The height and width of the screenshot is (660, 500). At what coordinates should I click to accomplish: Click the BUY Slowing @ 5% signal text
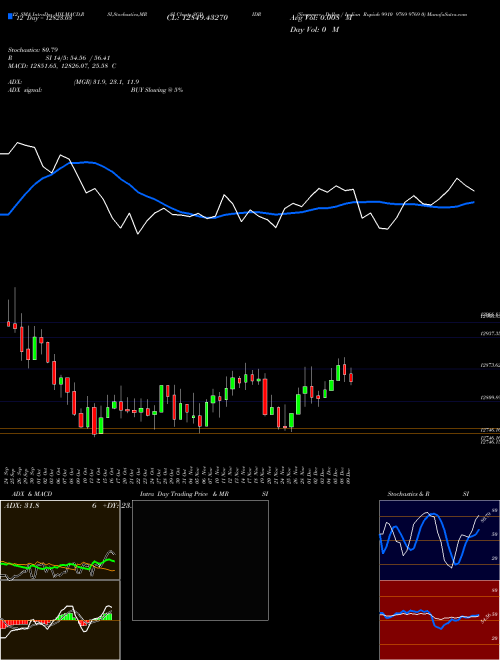pyautogui.click(x=157, y=90)
